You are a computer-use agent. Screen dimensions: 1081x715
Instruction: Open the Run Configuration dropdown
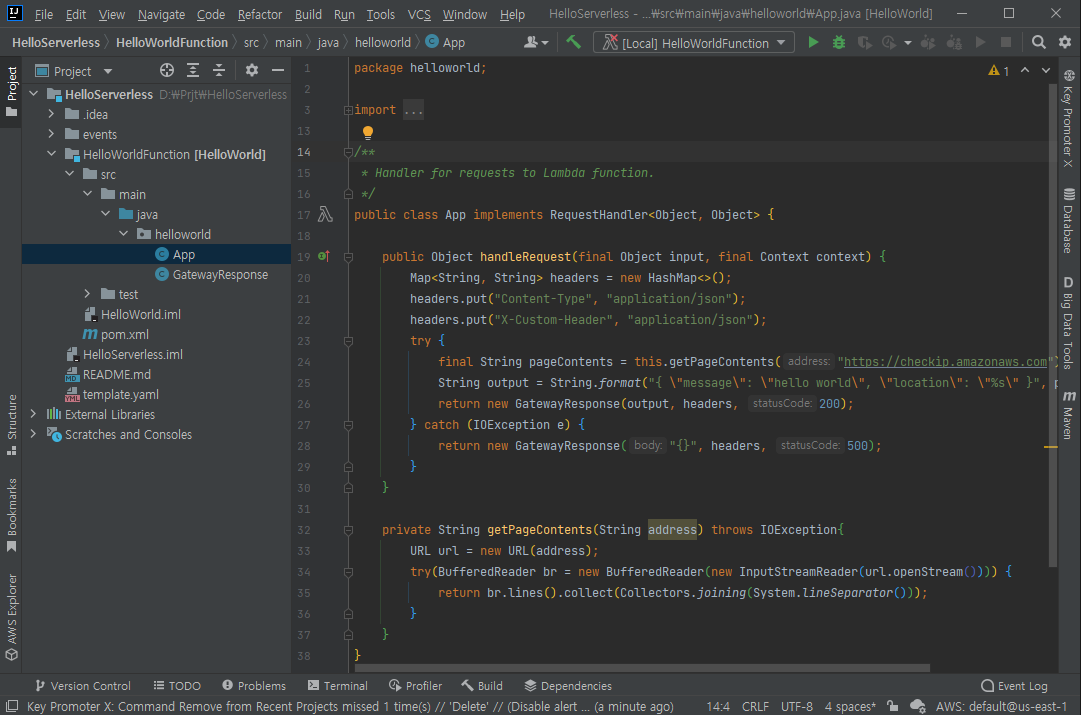(x=694, y=43)
